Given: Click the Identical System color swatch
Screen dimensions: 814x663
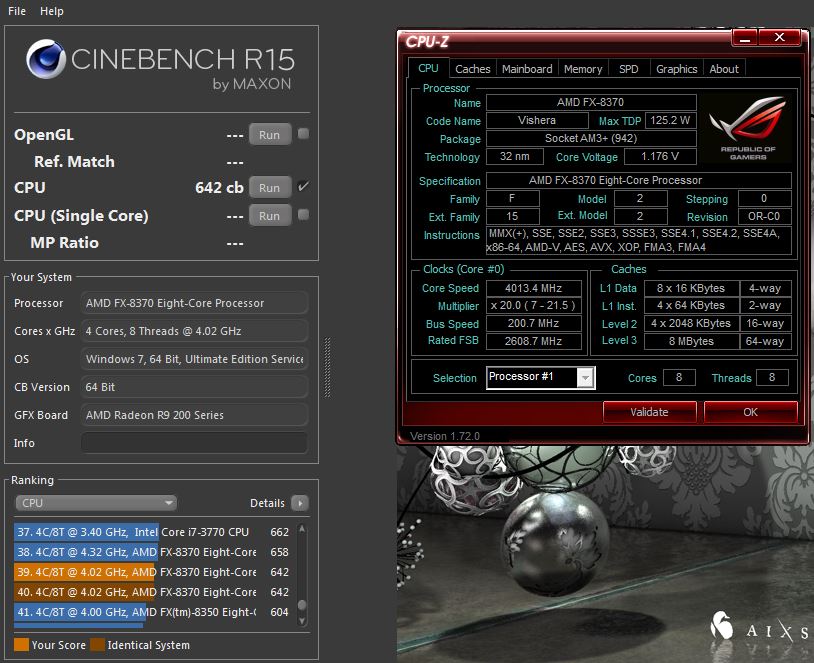Looking at the screenshot, I should [97, 644].
